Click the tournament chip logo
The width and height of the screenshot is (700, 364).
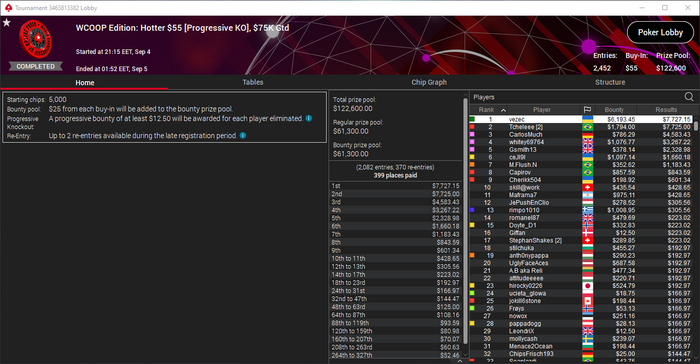click(35, 40)
